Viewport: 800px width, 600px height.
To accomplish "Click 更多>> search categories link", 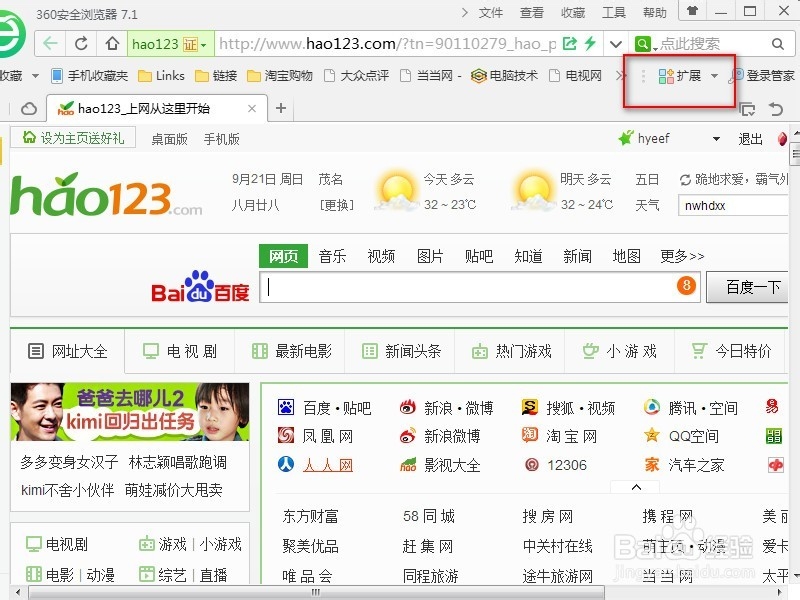I will point(682,256).
